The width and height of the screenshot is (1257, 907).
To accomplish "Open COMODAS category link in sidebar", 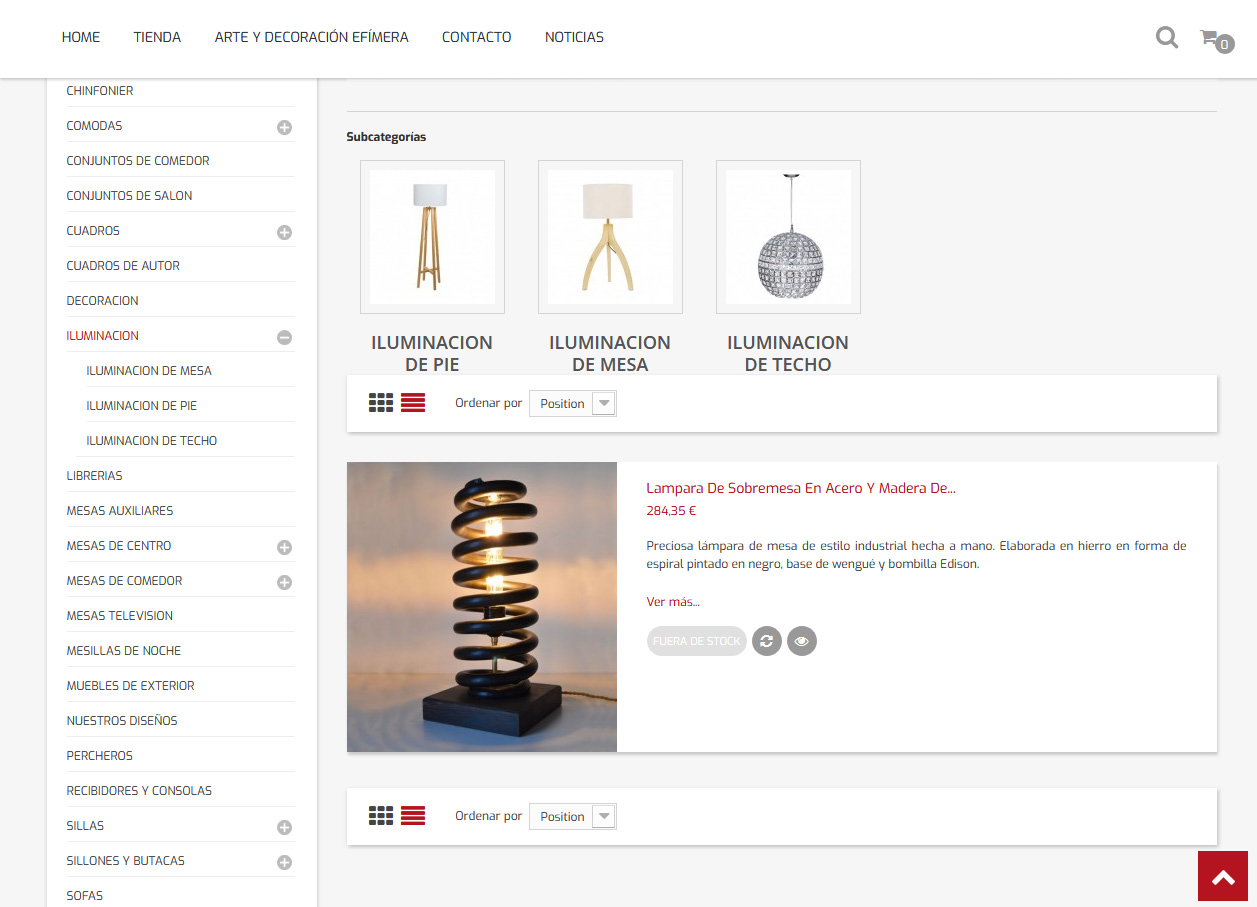I will point(94,126).
